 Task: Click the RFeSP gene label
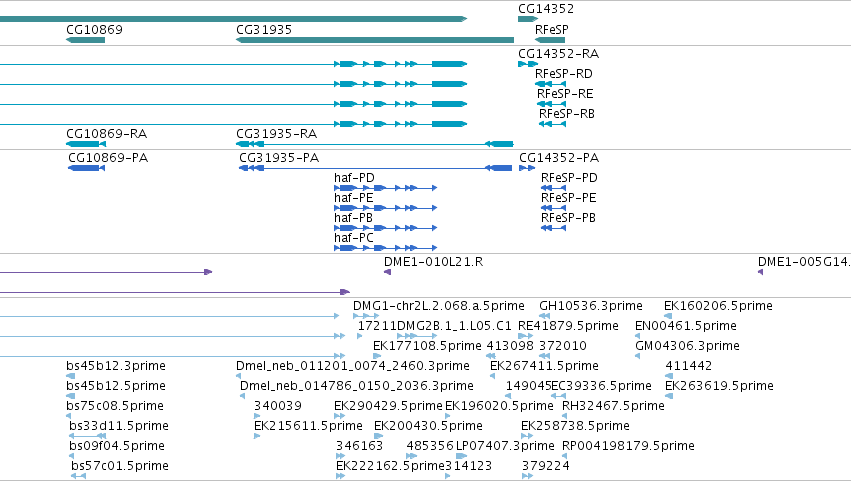coord(551,29)
